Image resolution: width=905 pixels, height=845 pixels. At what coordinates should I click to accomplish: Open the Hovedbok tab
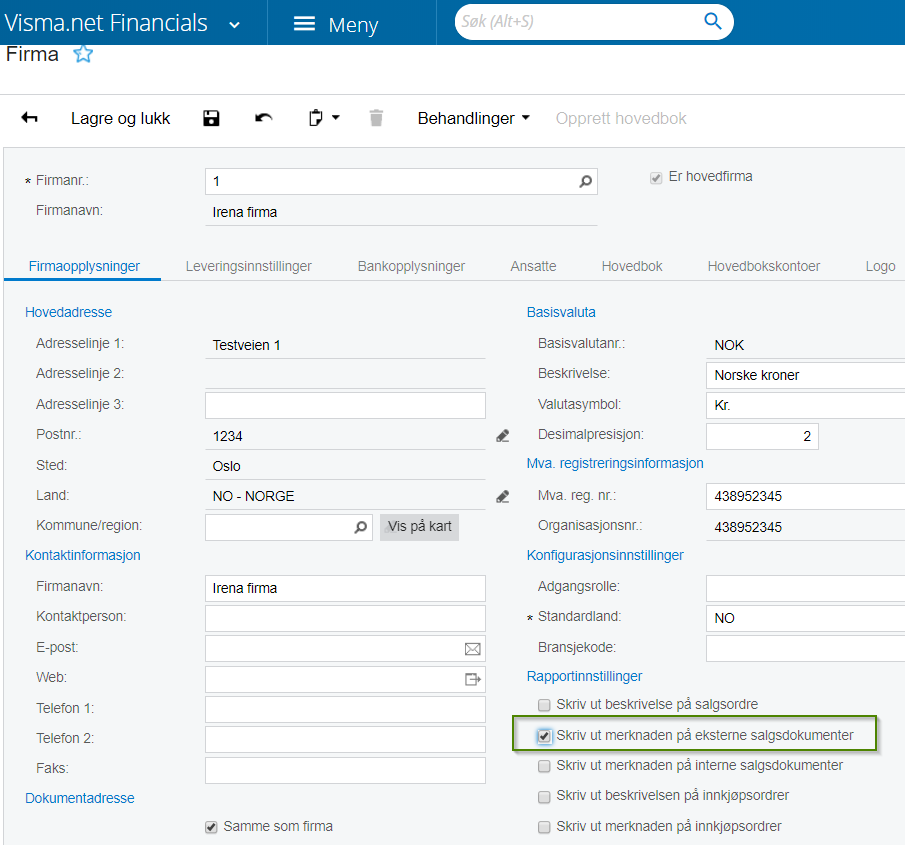(632, 266)
